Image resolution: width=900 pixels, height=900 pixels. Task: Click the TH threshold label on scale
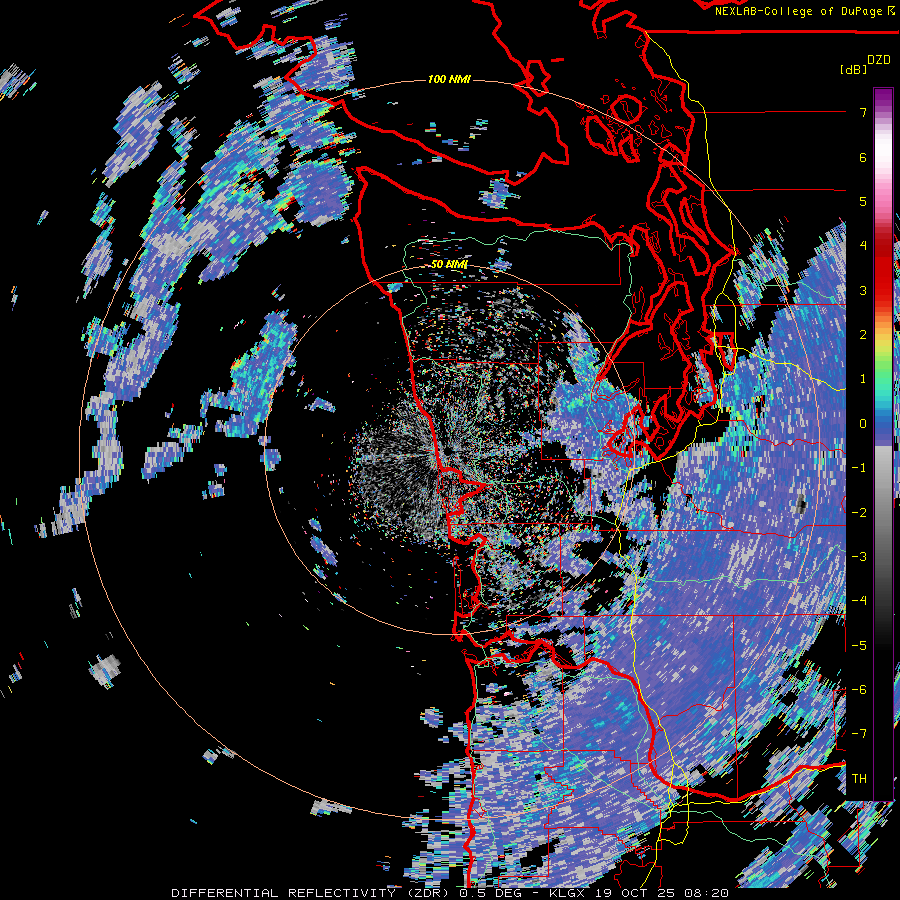coord(859,778)
